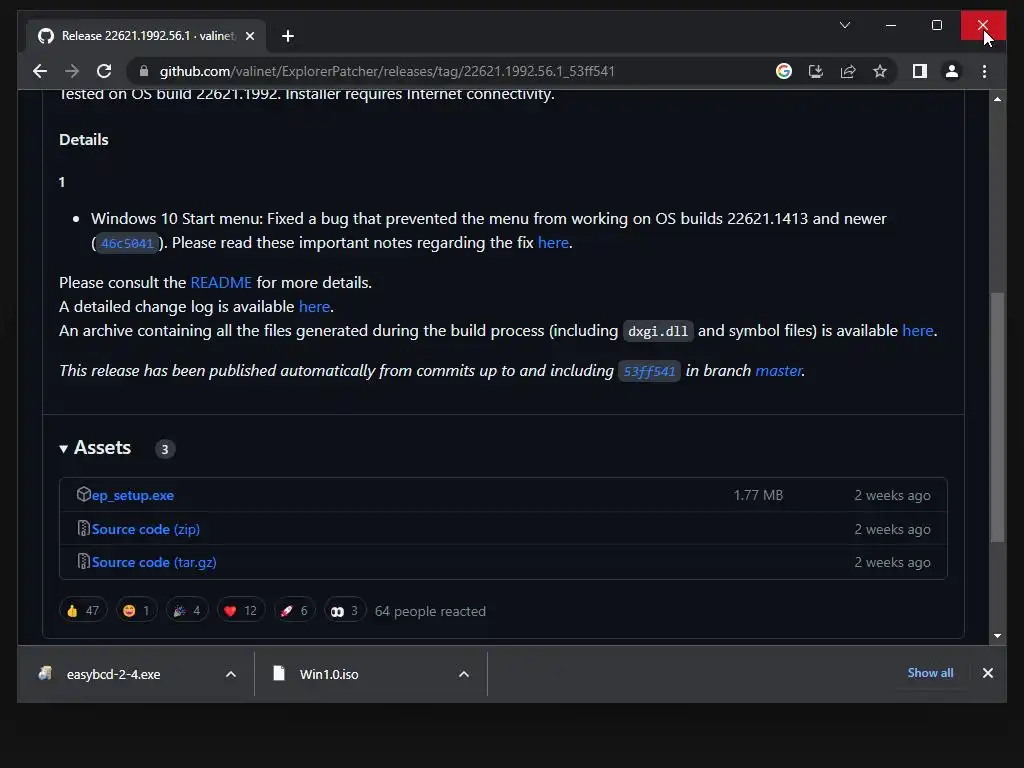Reload the GitHub release page
Screen dimensions: 1024x768
click(104, 71)
